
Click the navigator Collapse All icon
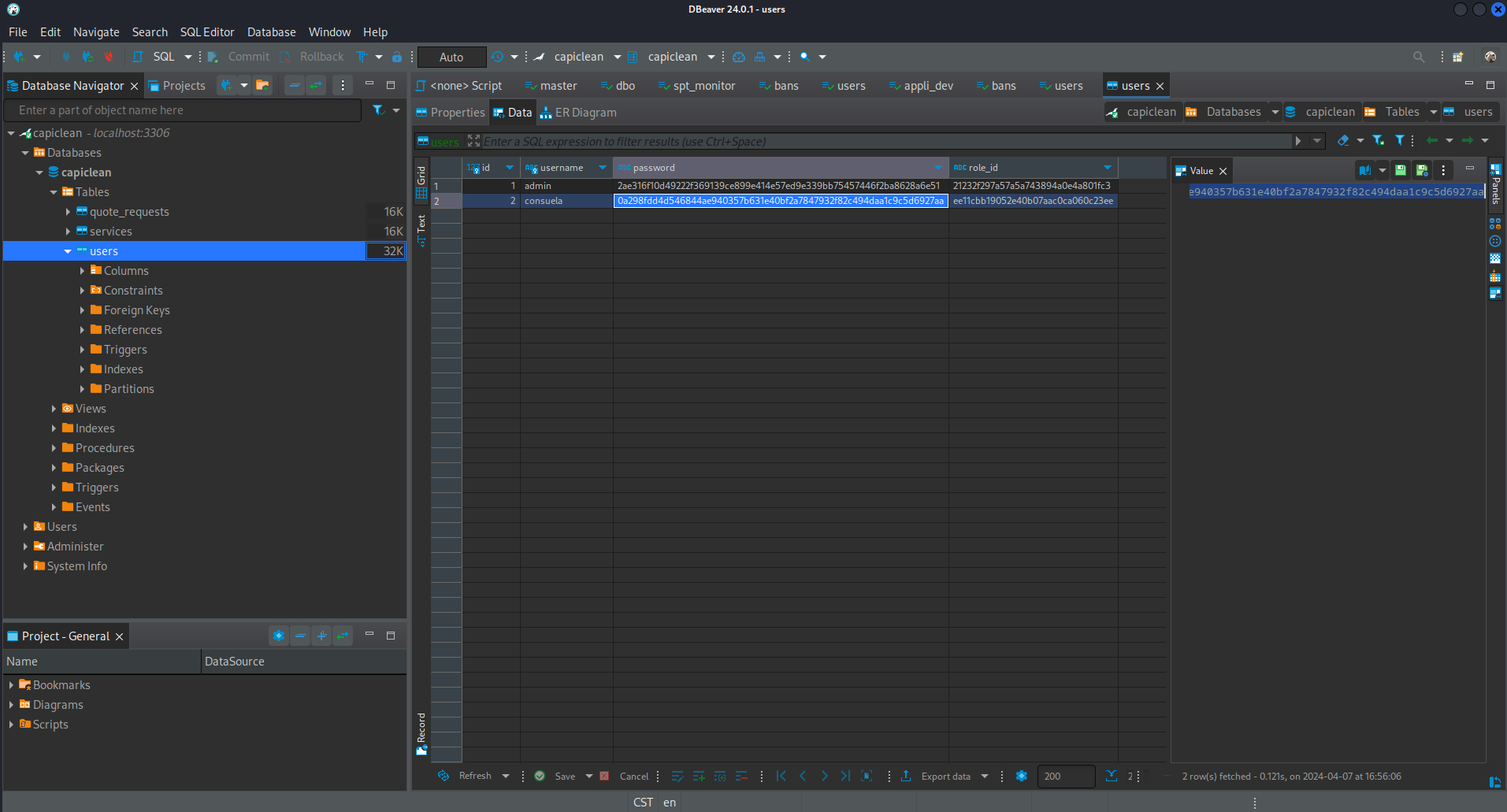[295, 86]
